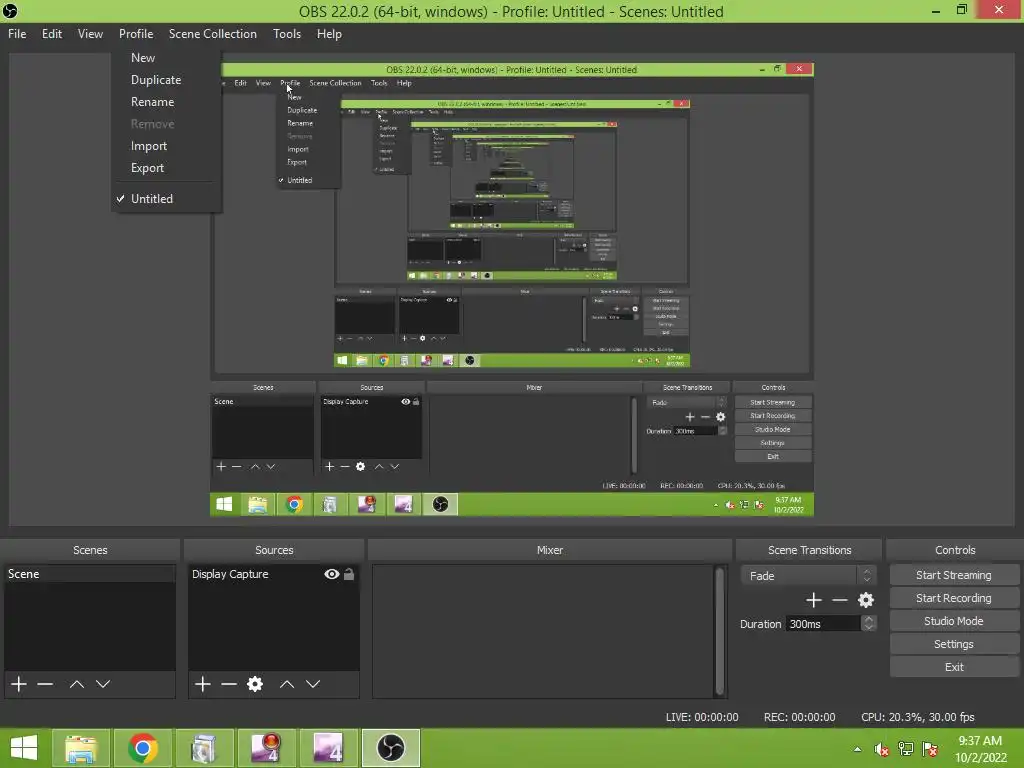Click CPU 20.3% status bar text
1024x768 pixels.
[917, 717]
